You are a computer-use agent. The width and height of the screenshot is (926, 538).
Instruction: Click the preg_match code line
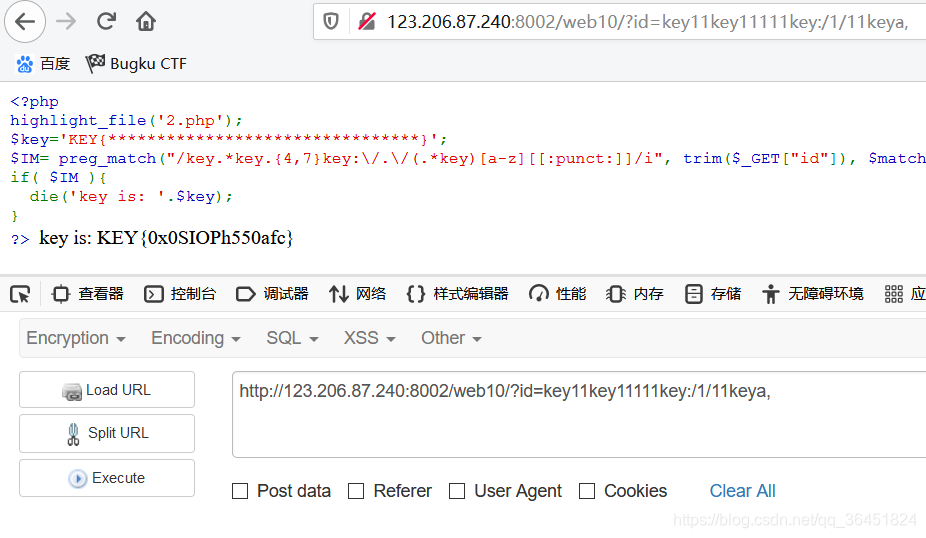(x=468, y=159)
